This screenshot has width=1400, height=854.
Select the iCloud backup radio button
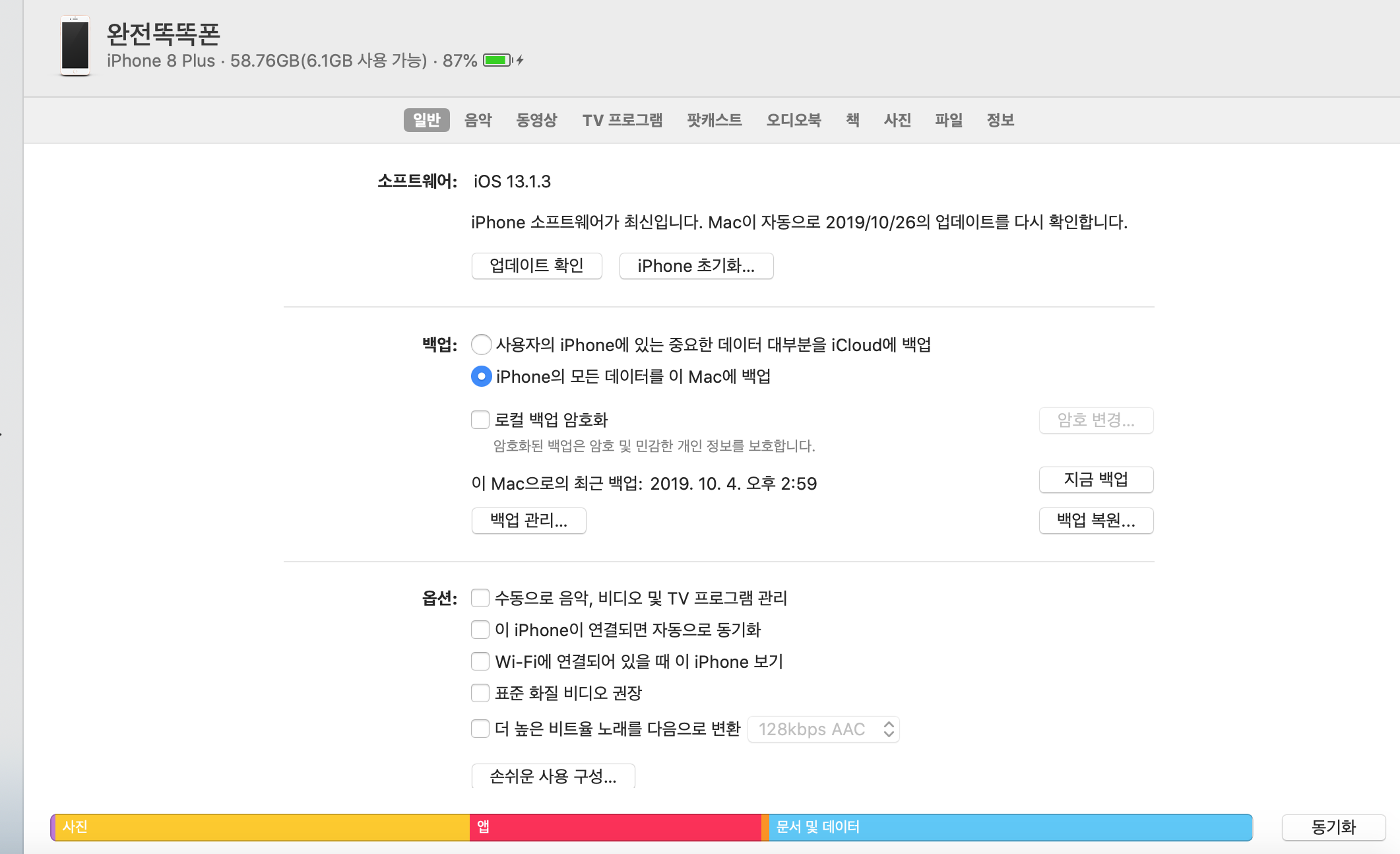[x=481, y=345]
